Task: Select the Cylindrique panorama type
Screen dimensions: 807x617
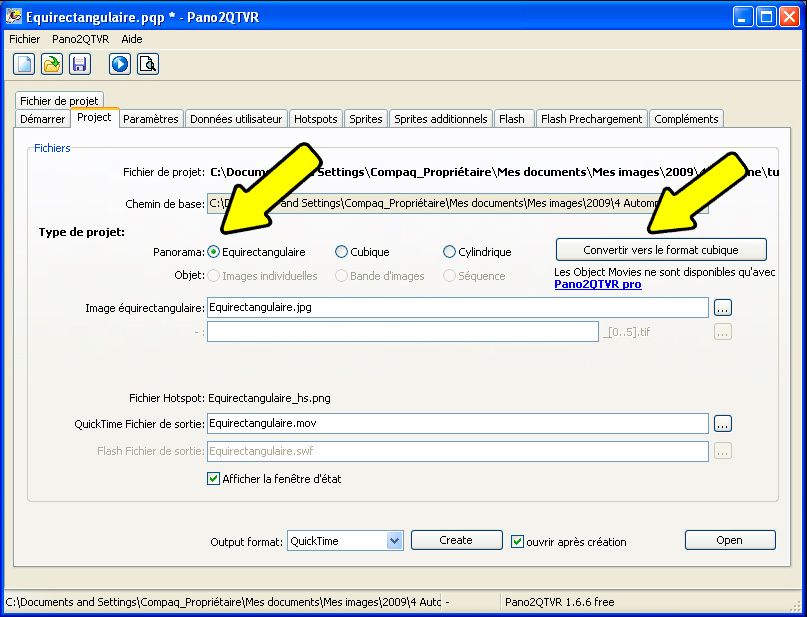Action: [x=450, y=253]
